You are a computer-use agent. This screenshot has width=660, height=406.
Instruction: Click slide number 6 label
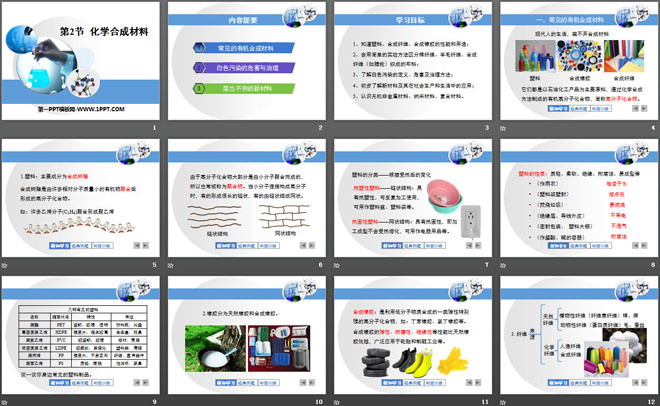320,265
